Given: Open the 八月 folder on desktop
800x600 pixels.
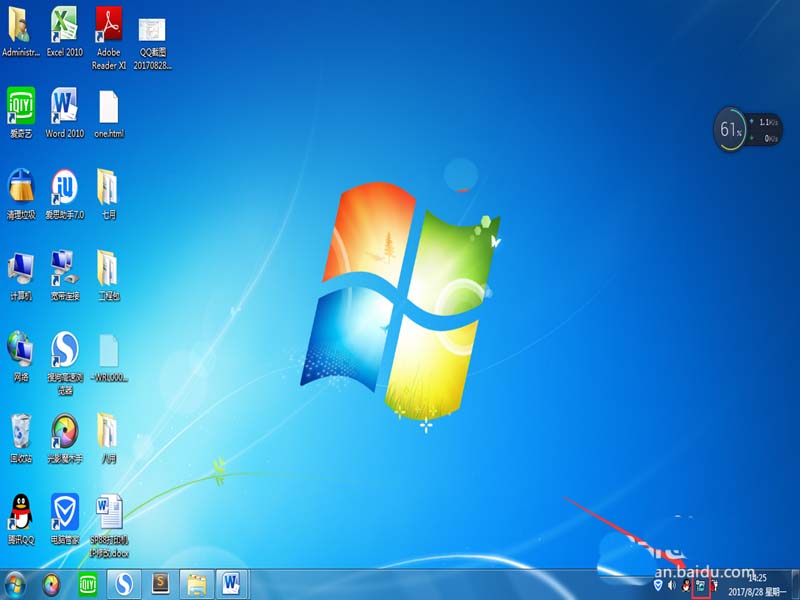Looking at the screenshot, I should [x=108, y=438].
